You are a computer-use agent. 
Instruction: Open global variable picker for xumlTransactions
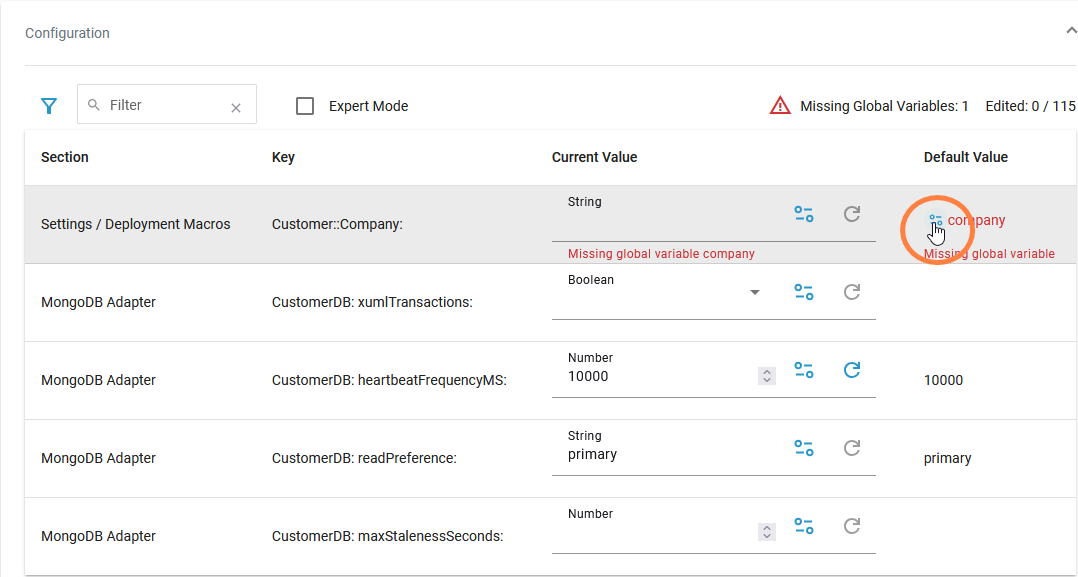coord(803,292)
